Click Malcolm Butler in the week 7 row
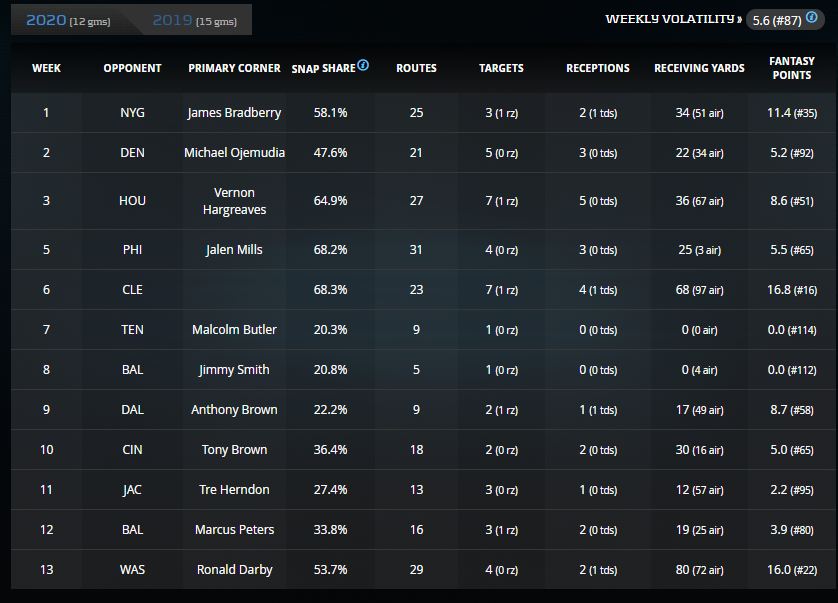The height and width of the screenshot is (603, 838). tap(234, 330)
